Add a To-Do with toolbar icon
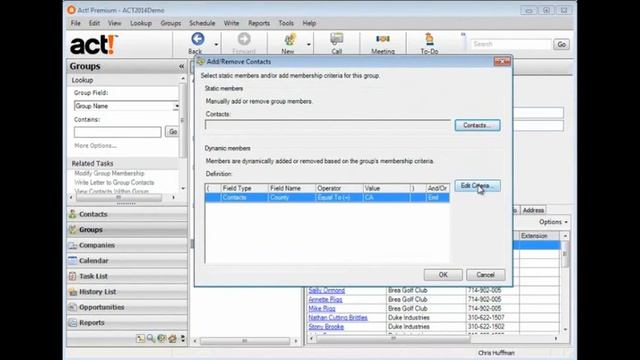This screenshot has width=640, height=360. pyautogui.click(x=429, y=39)
